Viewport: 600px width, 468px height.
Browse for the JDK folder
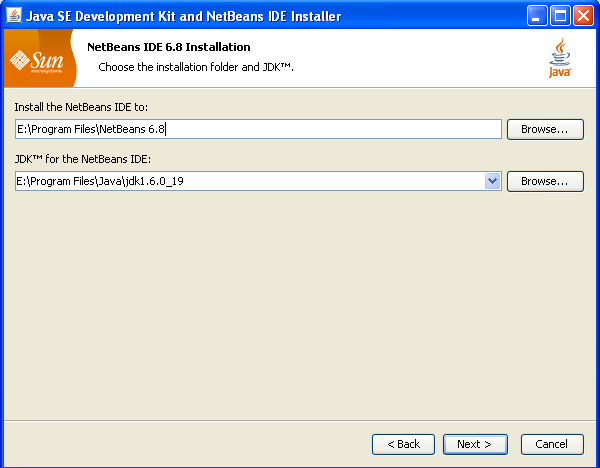click(x=545, y=181)
